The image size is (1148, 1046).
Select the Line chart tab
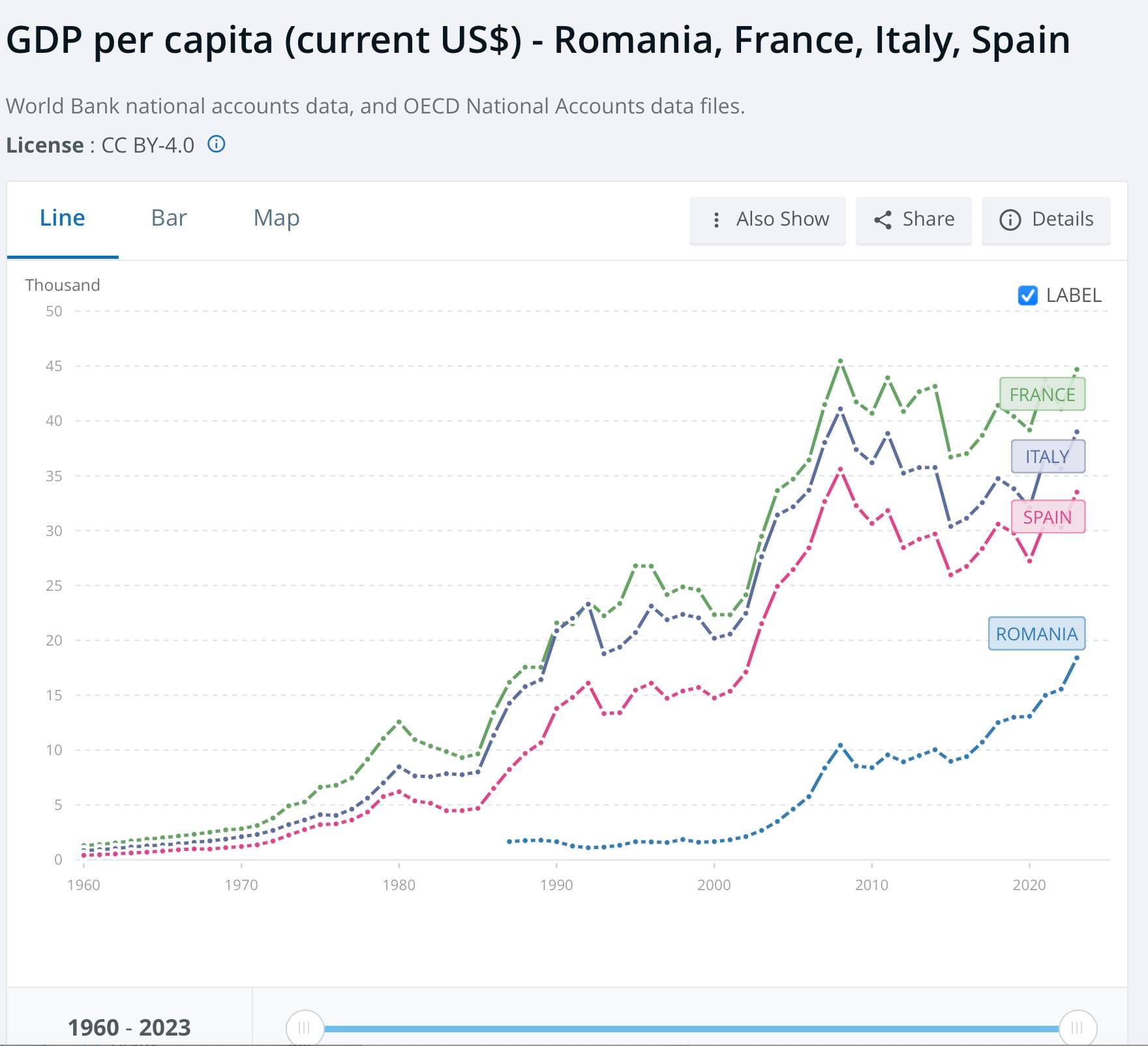point(63,218)
